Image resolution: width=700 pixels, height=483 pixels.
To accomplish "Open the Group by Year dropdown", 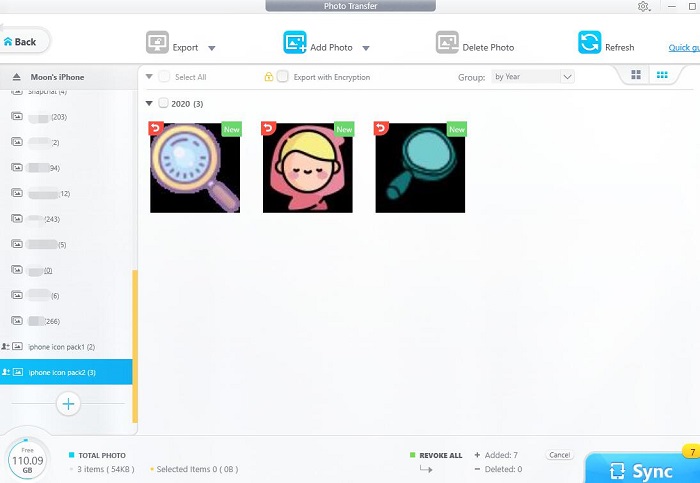I will coord(533,77).
